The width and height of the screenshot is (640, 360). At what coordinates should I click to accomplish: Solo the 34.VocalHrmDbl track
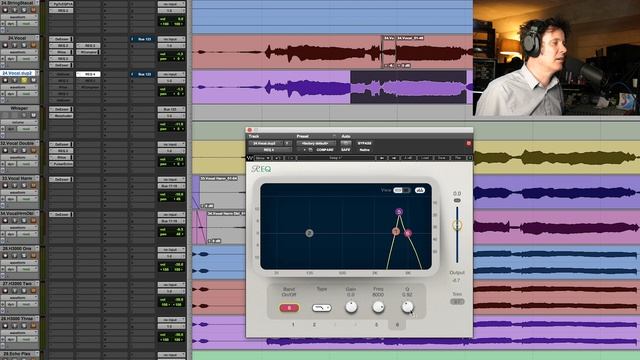point(24,220)
